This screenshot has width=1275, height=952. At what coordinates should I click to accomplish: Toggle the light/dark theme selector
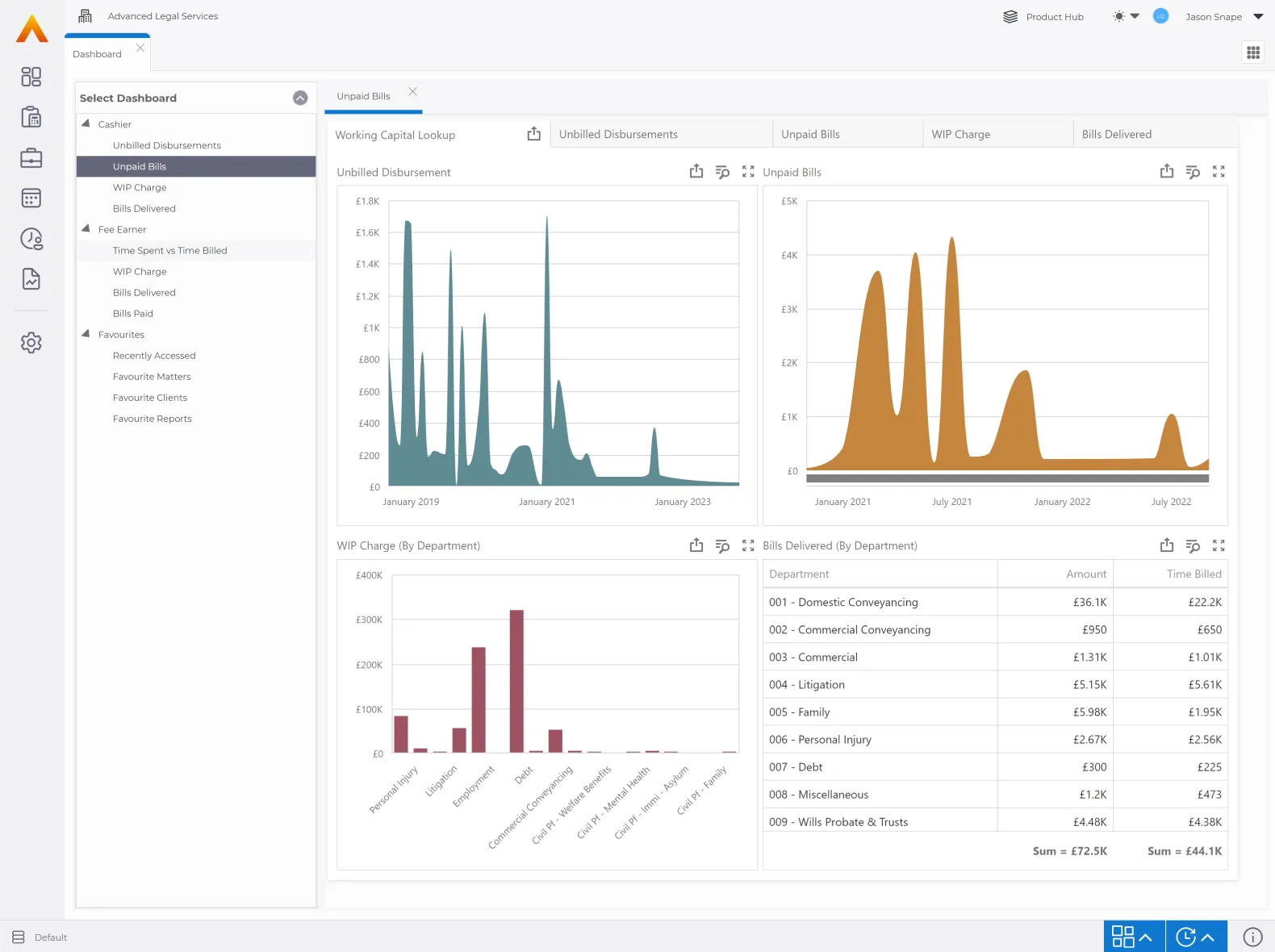[x=1125, y=16]
